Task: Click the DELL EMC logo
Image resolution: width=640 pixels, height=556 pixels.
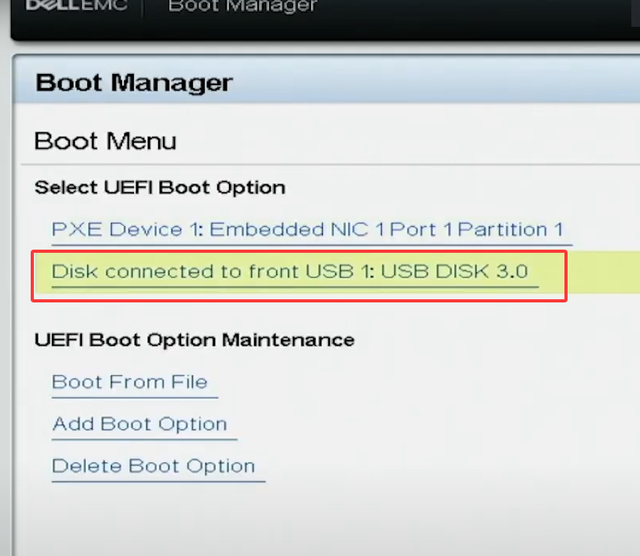Action: (x=76, y=5)
